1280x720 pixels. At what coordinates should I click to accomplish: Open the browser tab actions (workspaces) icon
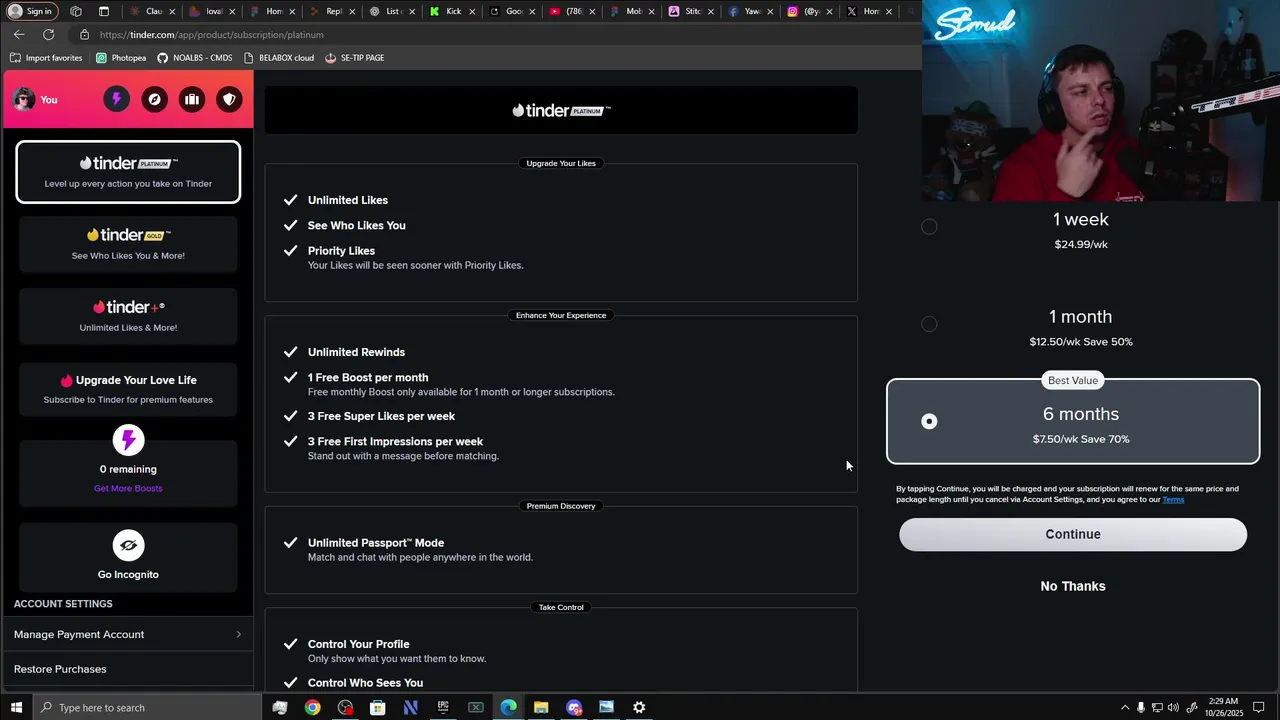click(76, 11)
